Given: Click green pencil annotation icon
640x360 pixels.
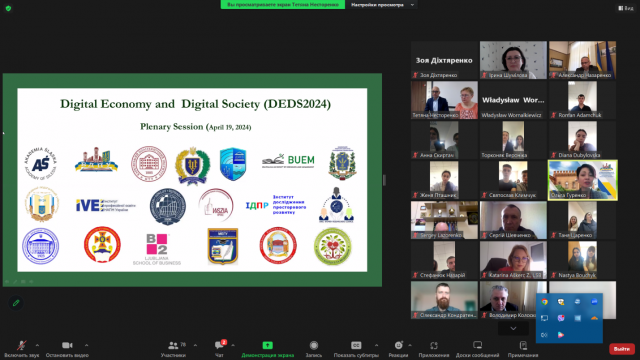Looking at the screenshot, I should tap(16, 303).
